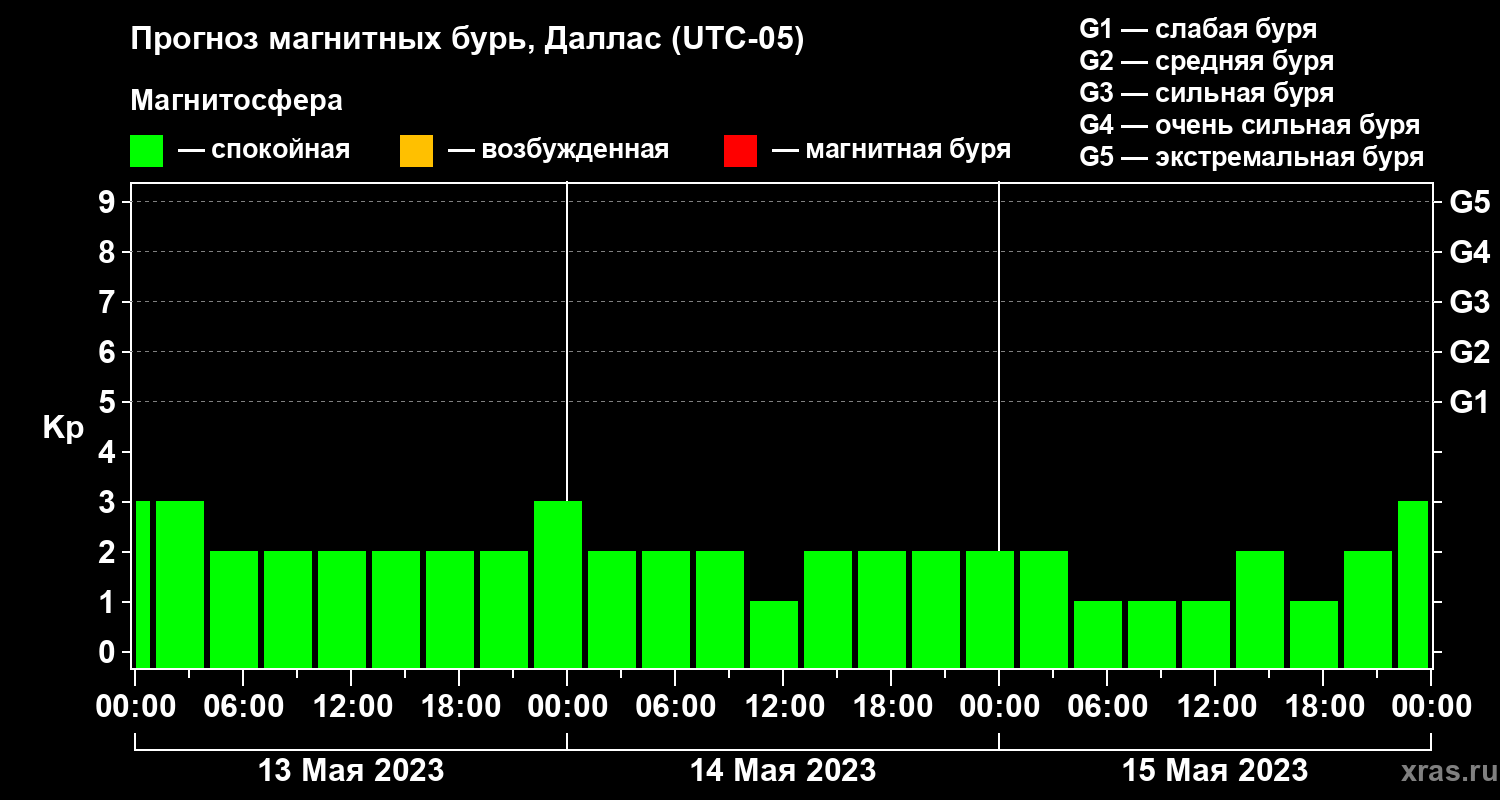1500x800 pixels.
Task: Click the red 'магнитная буря' legend swatch
Action: coord(740,151)
